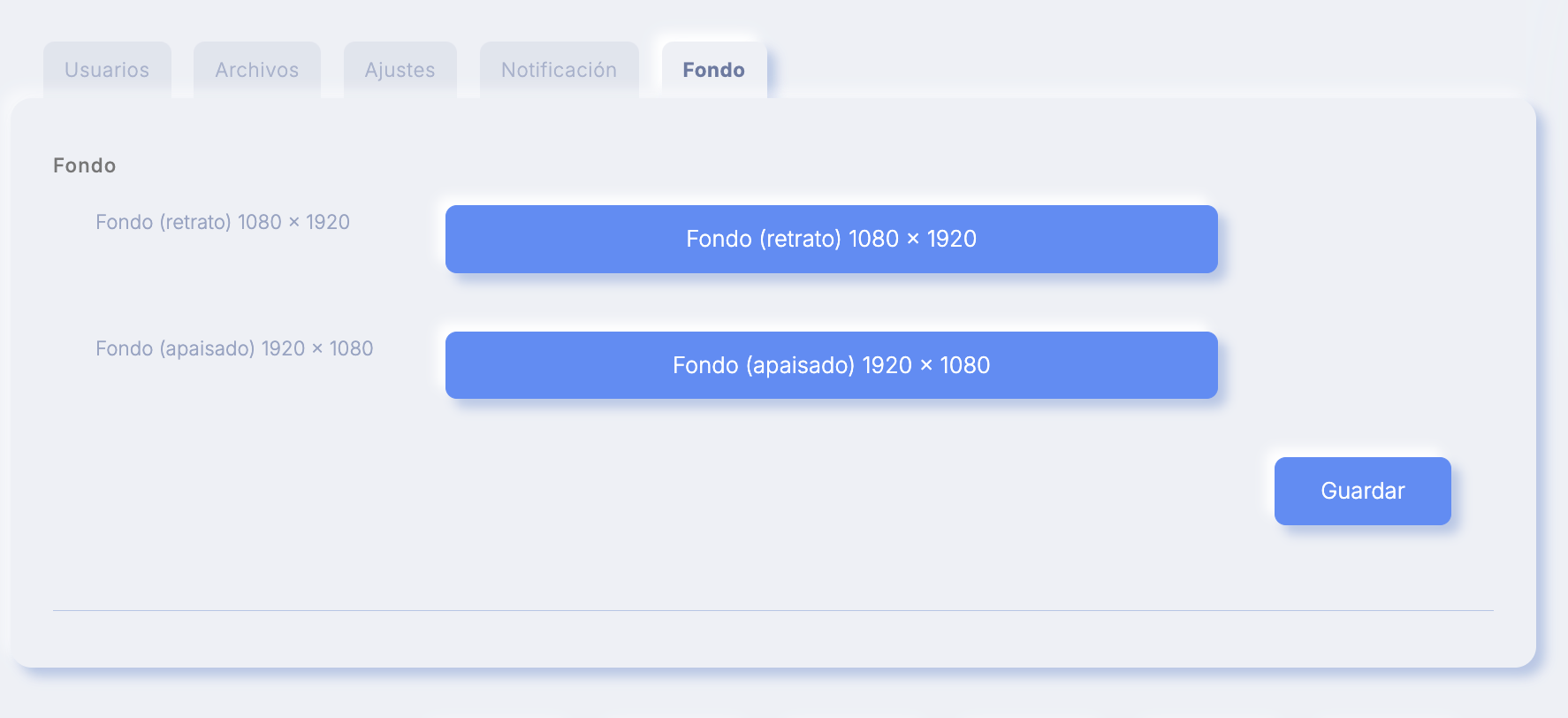Click the horizontal divider line below Guardar
This screenshot has width=1568, height=718.
(773, 610)
